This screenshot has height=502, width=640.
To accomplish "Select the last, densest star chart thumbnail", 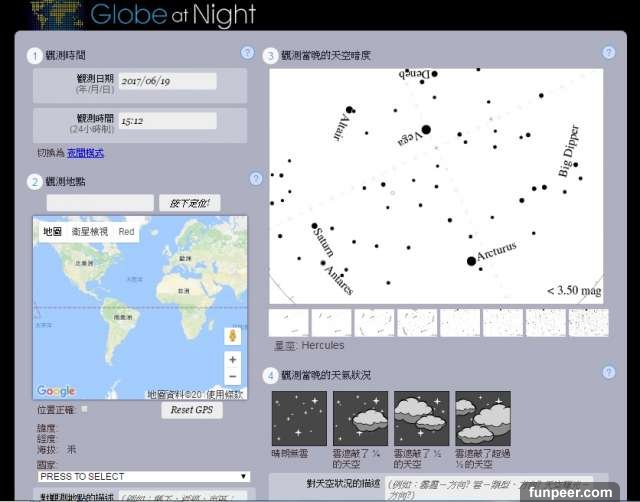I will click(588, 322).
